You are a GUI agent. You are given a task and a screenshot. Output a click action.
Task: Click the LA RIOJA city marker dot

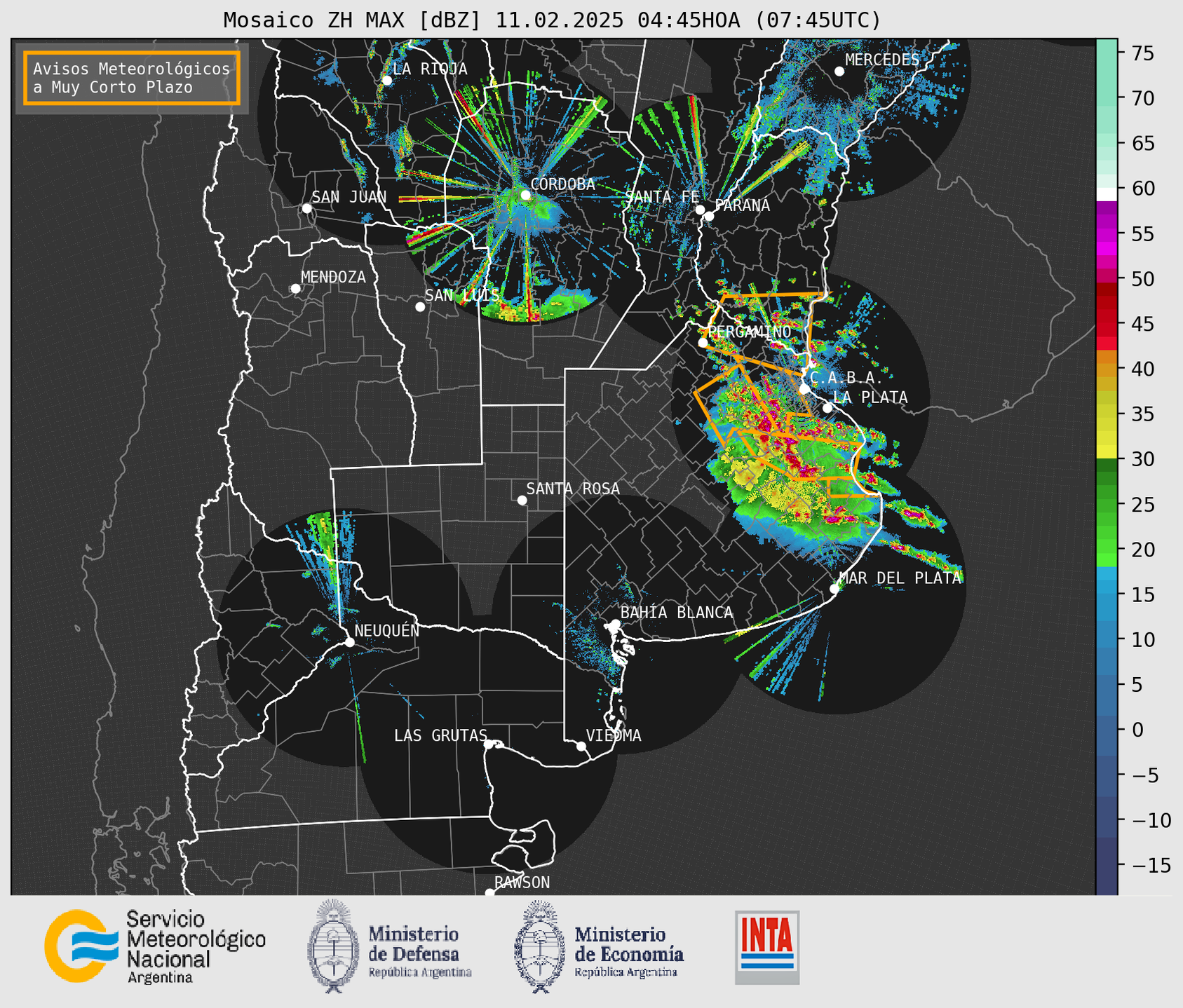[386, 81]
